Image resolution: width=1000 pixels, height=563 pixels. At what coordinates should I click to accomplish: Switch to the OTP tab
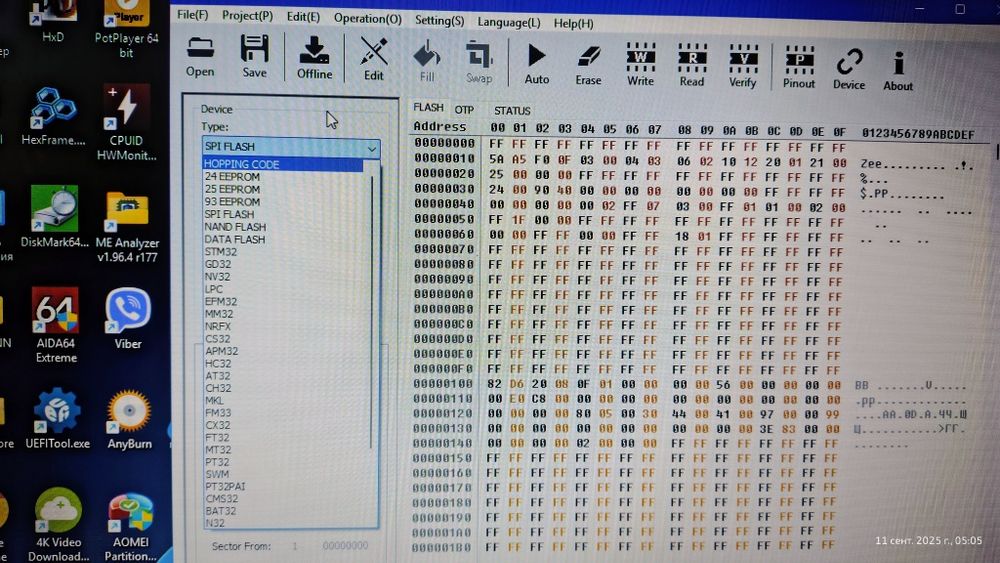tap(464, 110)
